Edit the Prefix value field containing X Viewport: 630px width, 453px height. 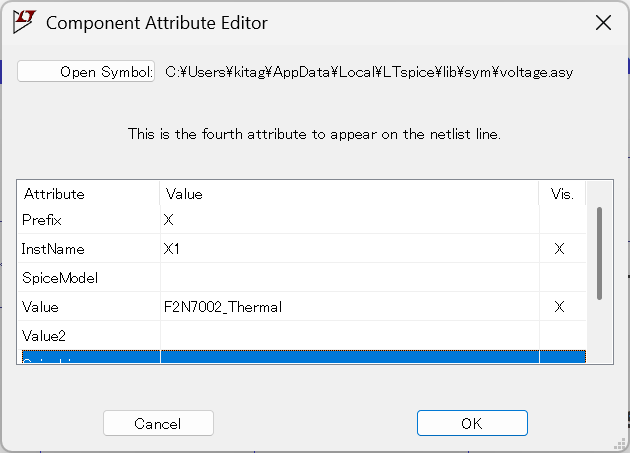(x=350, y=220)
